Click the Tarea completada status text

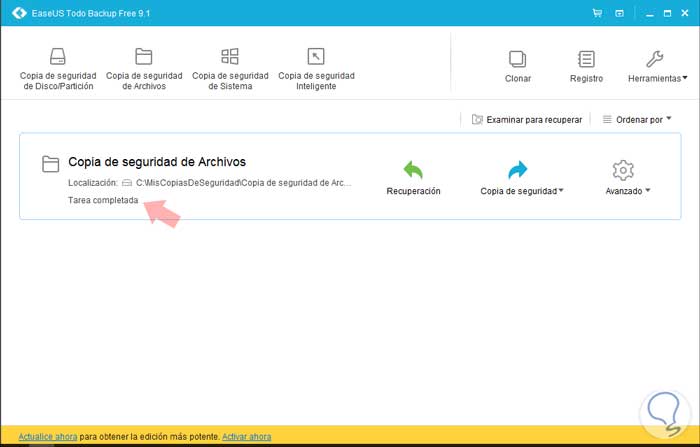[x=103, y=200]
